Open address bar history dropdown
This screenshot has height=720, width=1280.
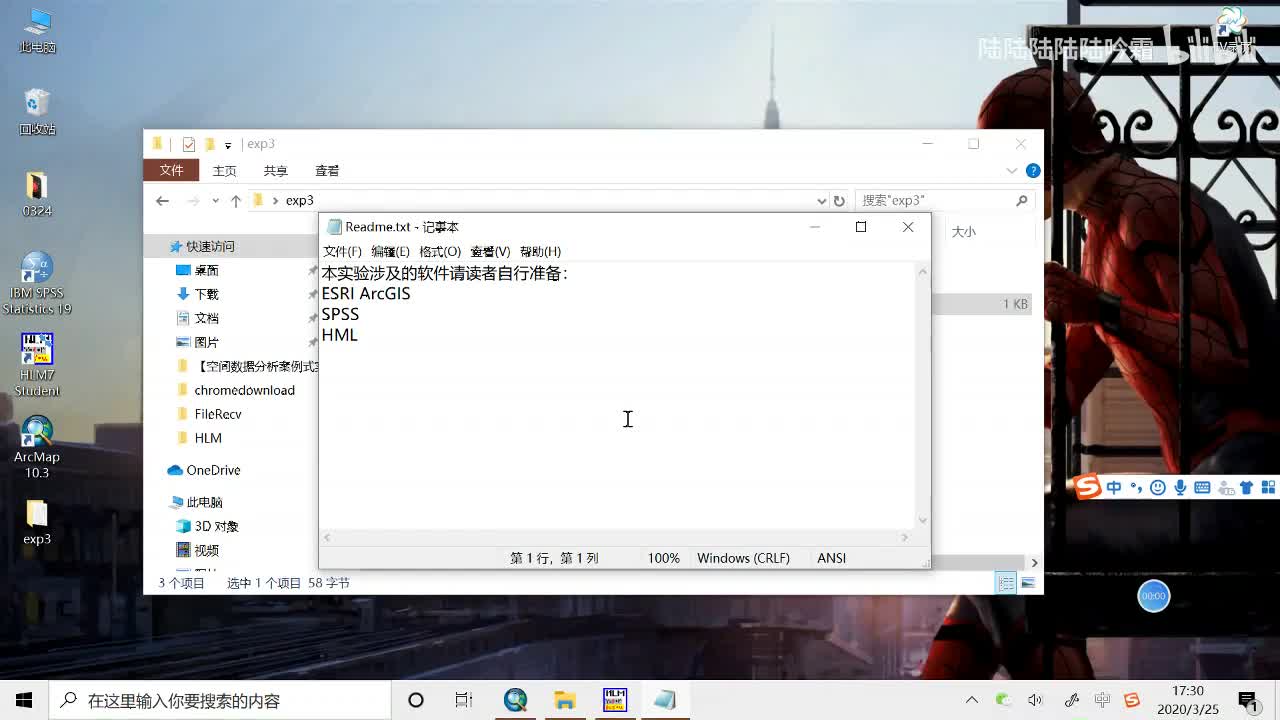822,200
